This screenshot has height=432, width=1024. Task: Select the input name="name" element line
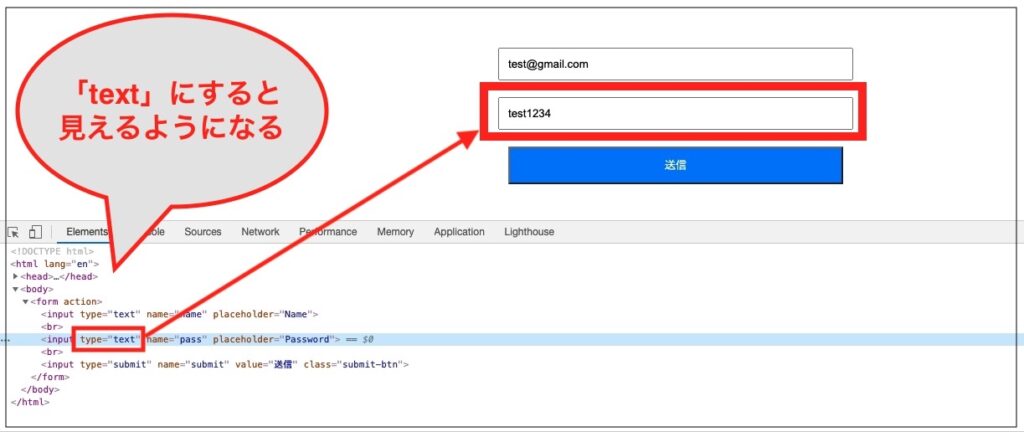click(x=180, y=314)
